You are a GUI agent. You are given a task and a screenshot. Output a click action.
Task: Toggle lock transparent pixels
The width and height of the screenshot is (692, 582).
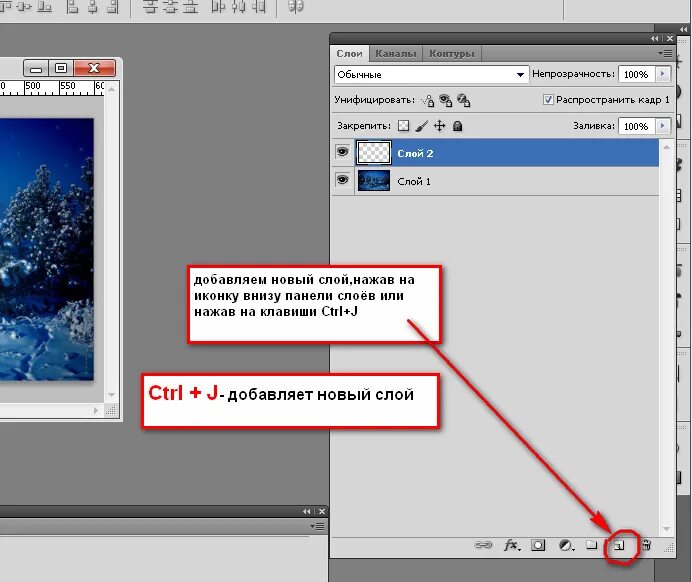click(403, 126)
